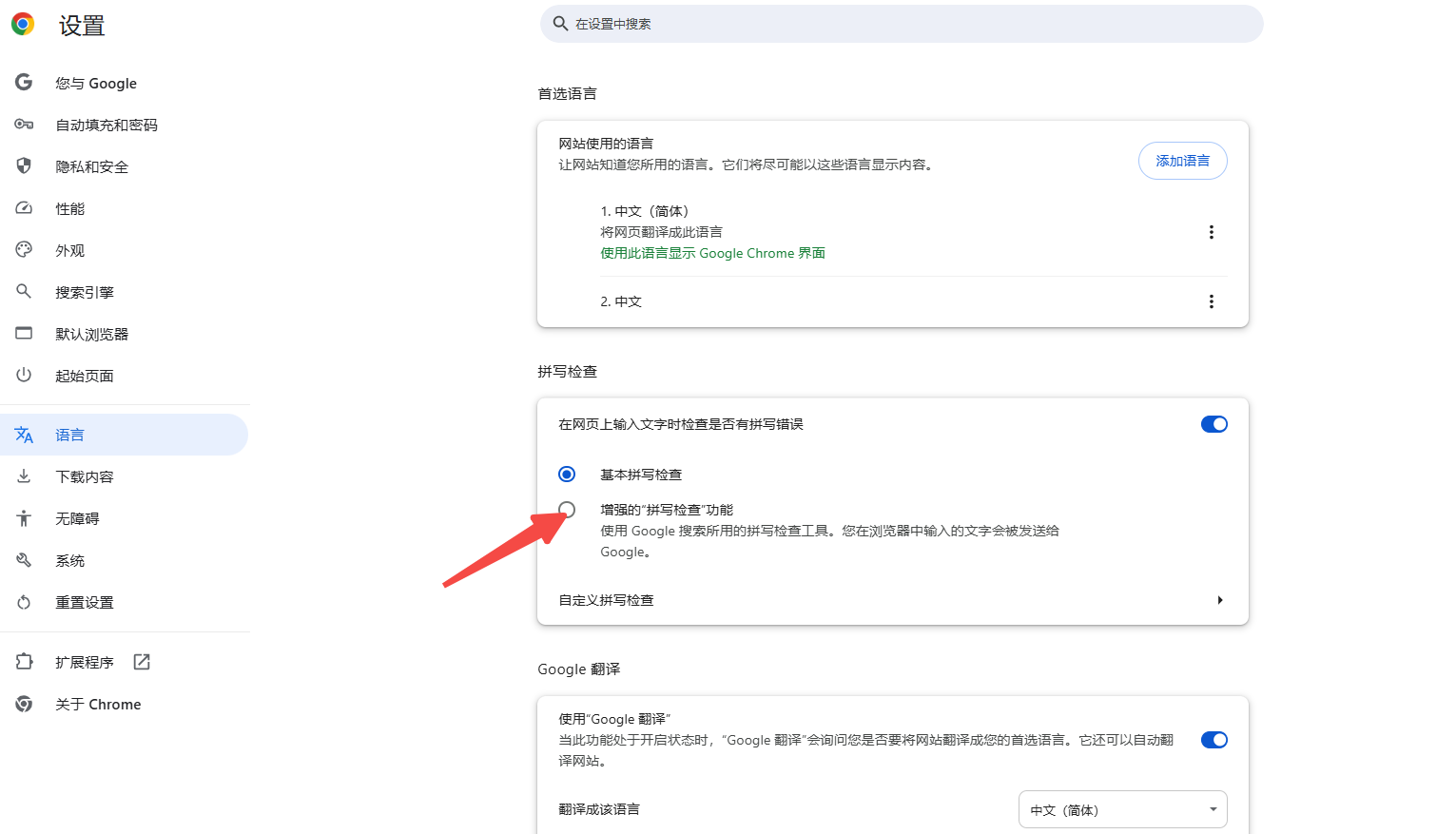This screenshot has height=834, width=1456.
Task: Click the key icon for 自动填充和密码
Action: tap(24, 125)
